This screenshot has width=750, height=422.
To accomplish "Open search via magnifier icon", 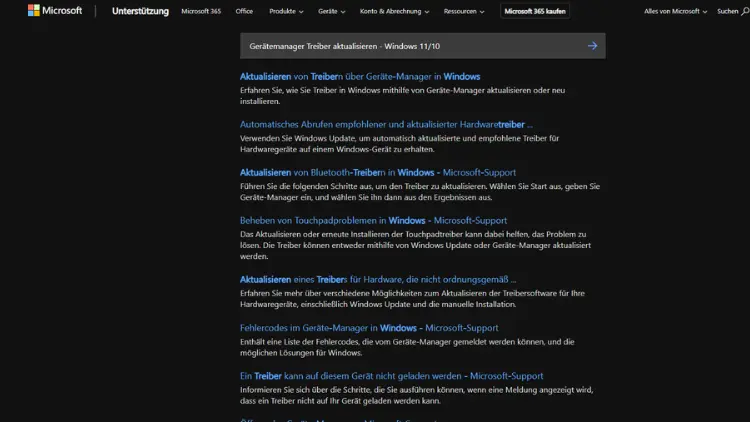I will 745,11.
